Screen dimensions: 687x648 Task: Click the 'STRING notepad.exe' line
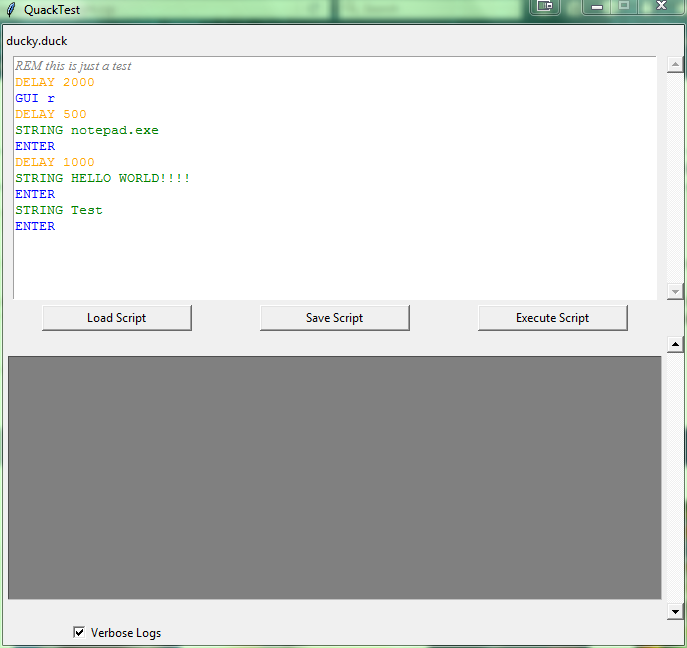point(87,130)
